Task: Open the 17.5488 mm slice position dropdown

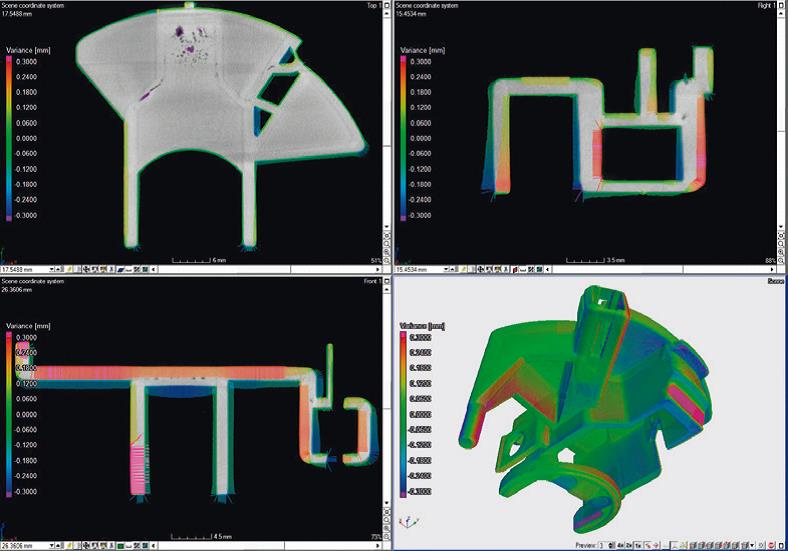Action: (53, 270)
